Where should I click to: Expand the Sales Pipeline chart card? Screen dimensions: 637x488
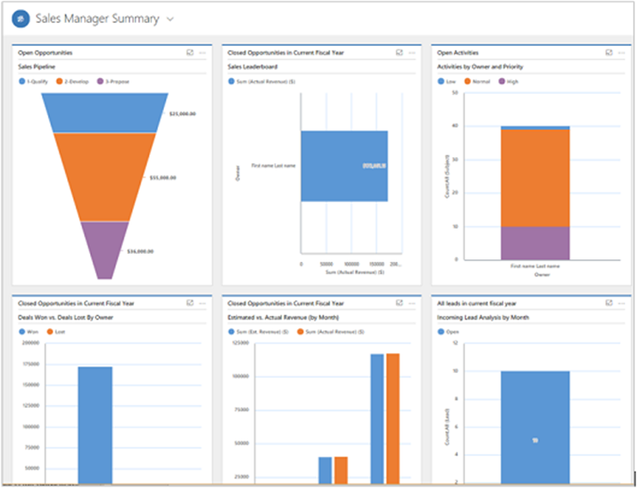pyautogui.click(x=190, y=53)
